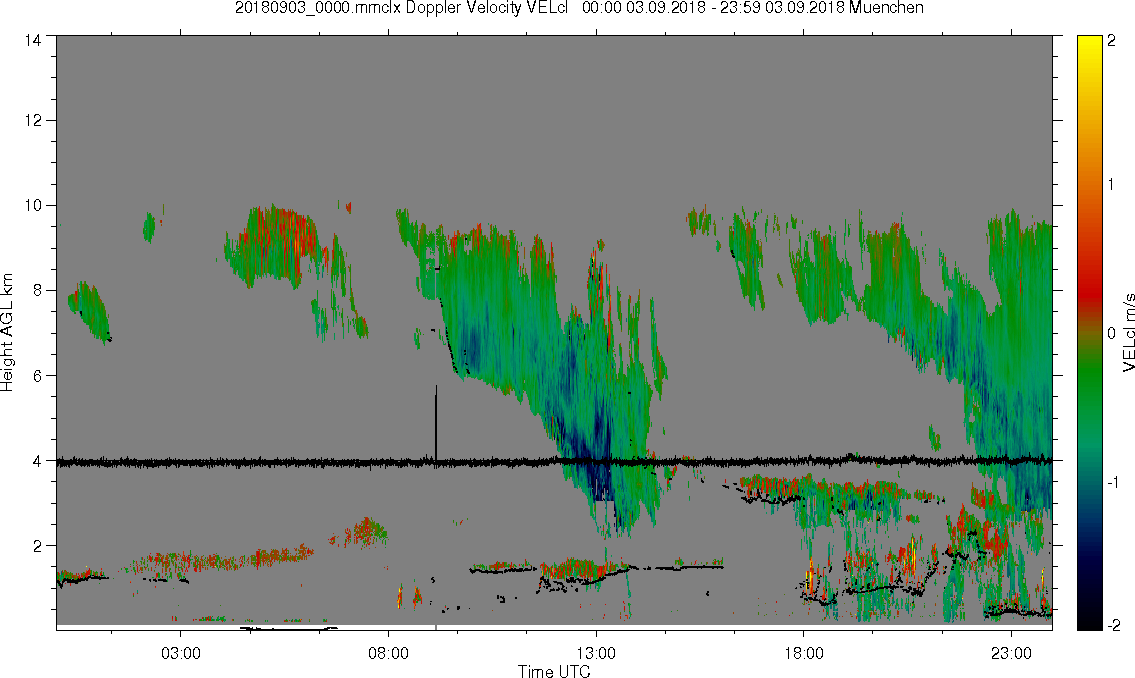Click the '23:00' time axis label
1135x678 pixels.
coord(1011,654)
